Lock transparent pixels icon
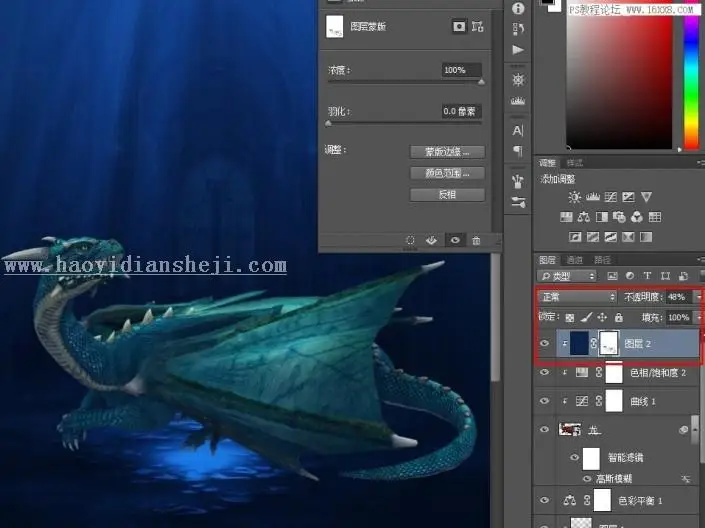This screenshot has width=705, height=528. (x=570, y=318)
